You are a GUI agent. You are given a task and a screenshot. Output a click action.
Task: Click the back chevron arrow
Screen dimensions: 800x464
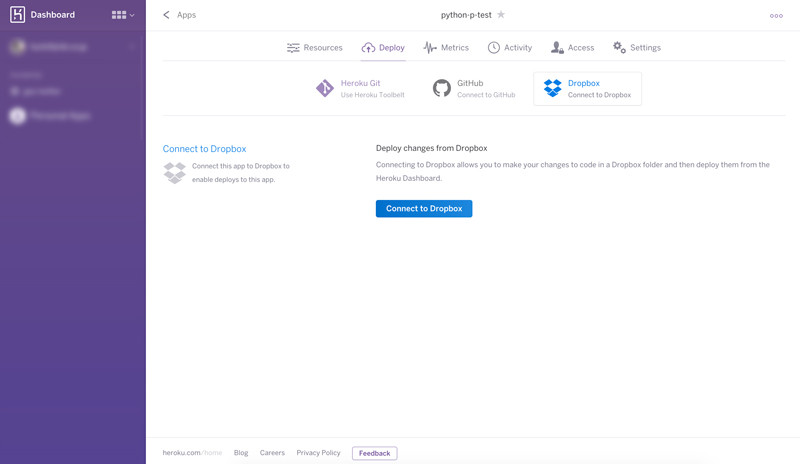pos(166,15)
